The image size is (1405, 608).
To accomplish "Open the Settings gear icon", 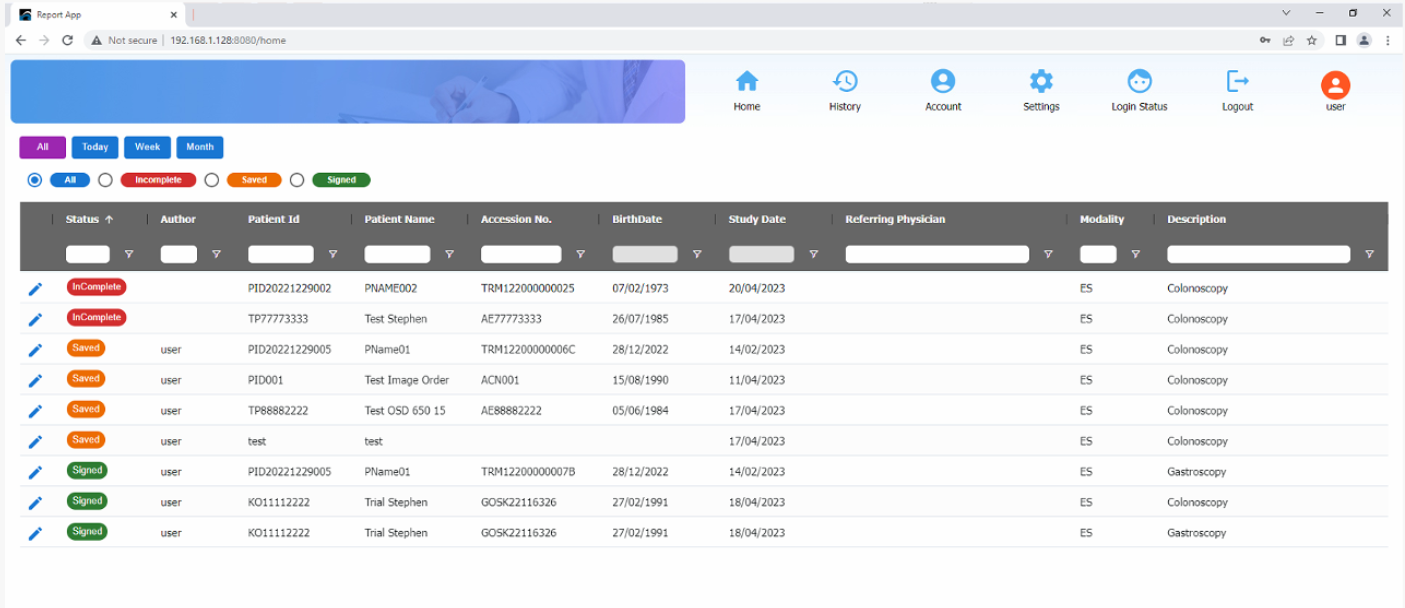I will point(1041,81).
